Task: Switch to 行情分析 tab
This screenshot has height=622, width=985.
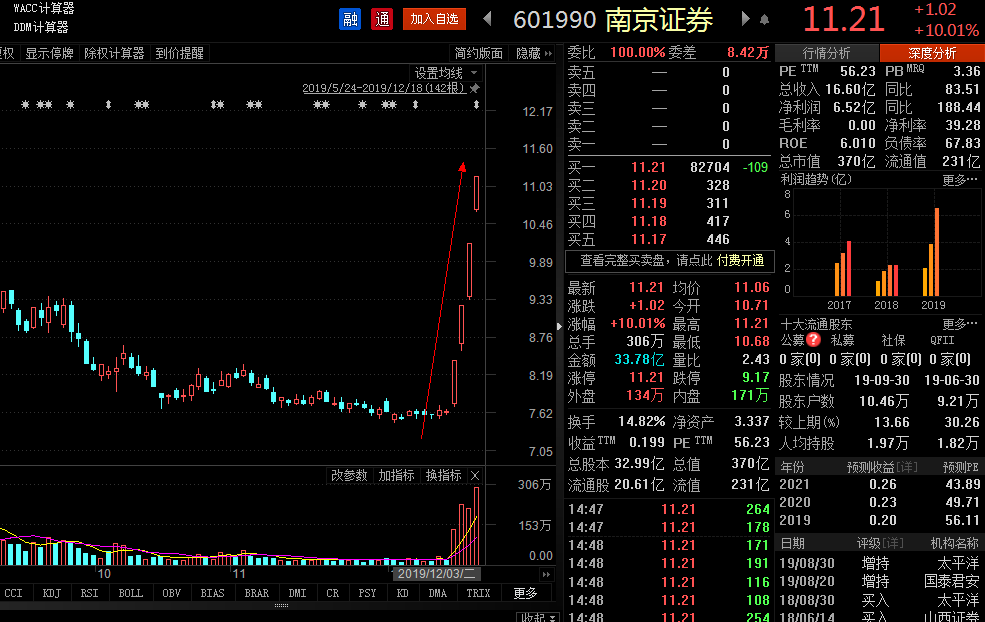Action: coord(827,53)
